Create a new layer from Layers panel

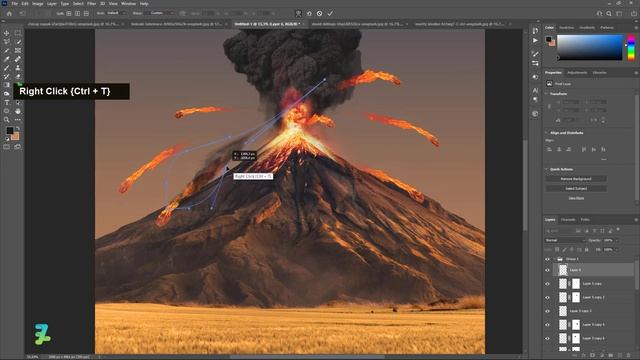620,356
